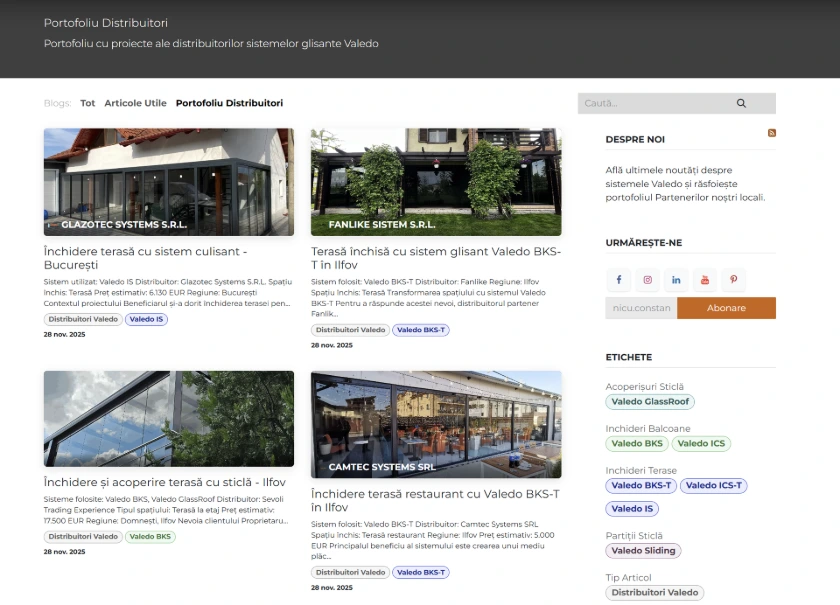Select the Portofoliu Distribuitori blog filter

point(229,103)
